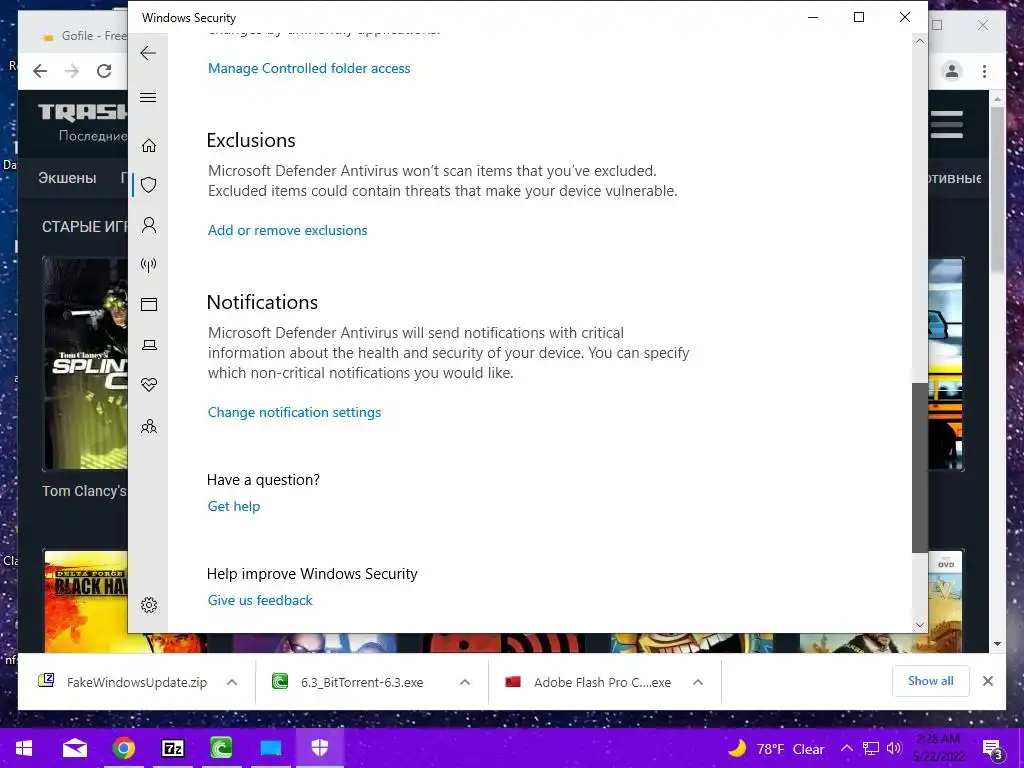
Task: Click Chrome page scrollbar down arrow
Action: point(997,644)
